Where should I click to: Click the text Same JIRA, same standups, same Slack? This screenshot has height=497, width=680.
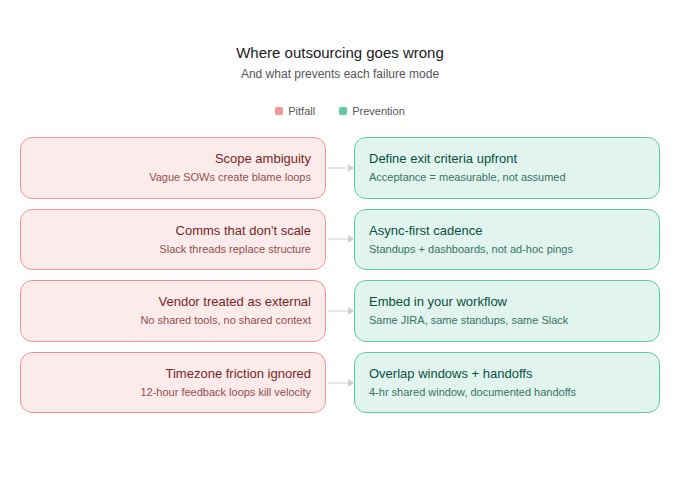pyautogui.click(x=468, y=321)
